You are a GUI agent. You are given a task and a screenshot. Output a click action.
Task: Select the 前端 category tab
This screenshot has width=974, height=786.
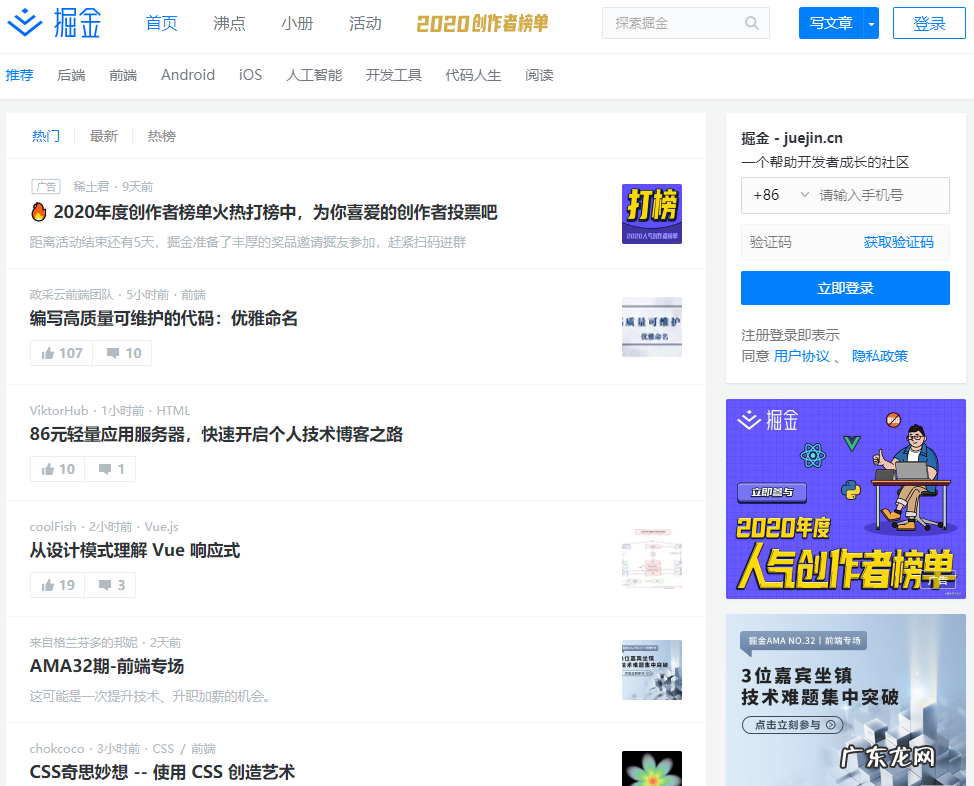(122, 74)
